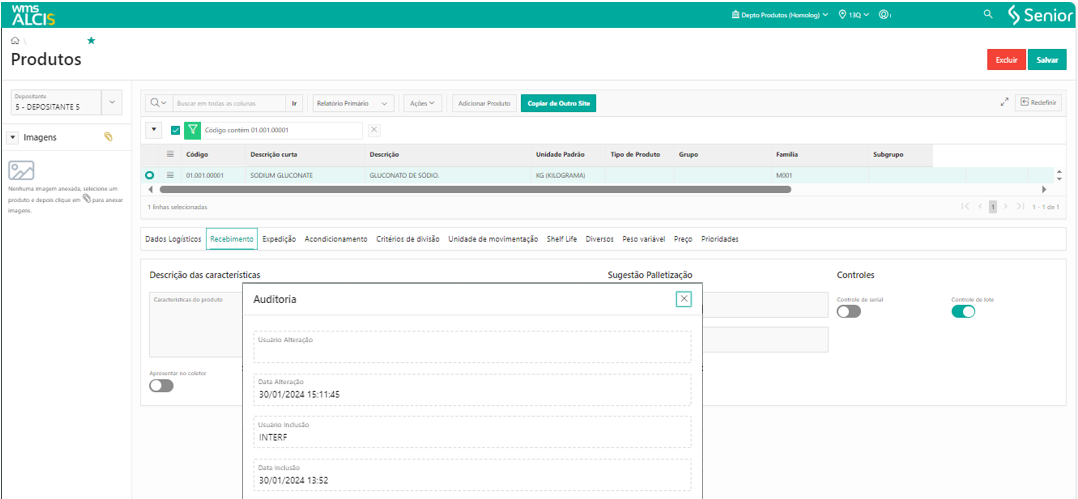Switch to Unidade de movimentação tab

(x=493, y=239)
